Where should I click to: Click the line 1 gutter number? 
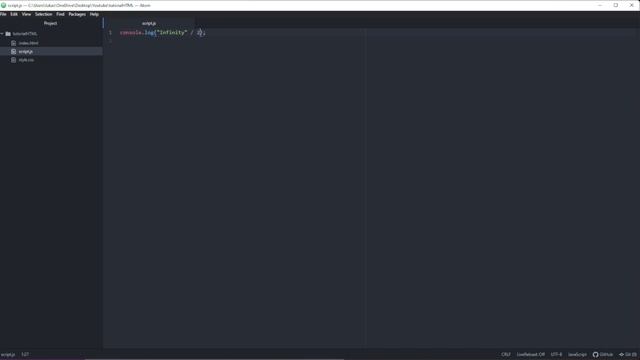110,32
